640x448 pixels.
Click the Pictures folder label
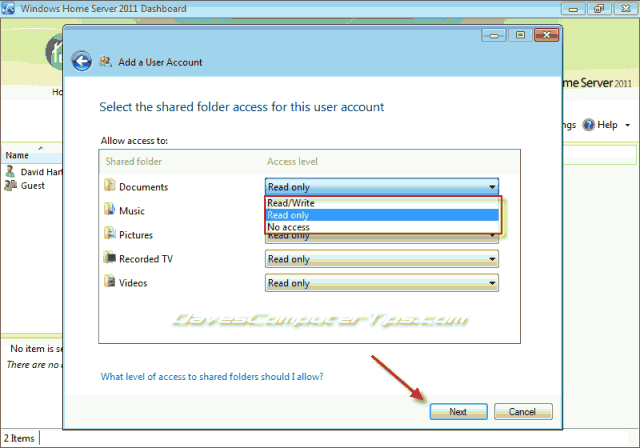pyautogui.click(x=136, y=235)
